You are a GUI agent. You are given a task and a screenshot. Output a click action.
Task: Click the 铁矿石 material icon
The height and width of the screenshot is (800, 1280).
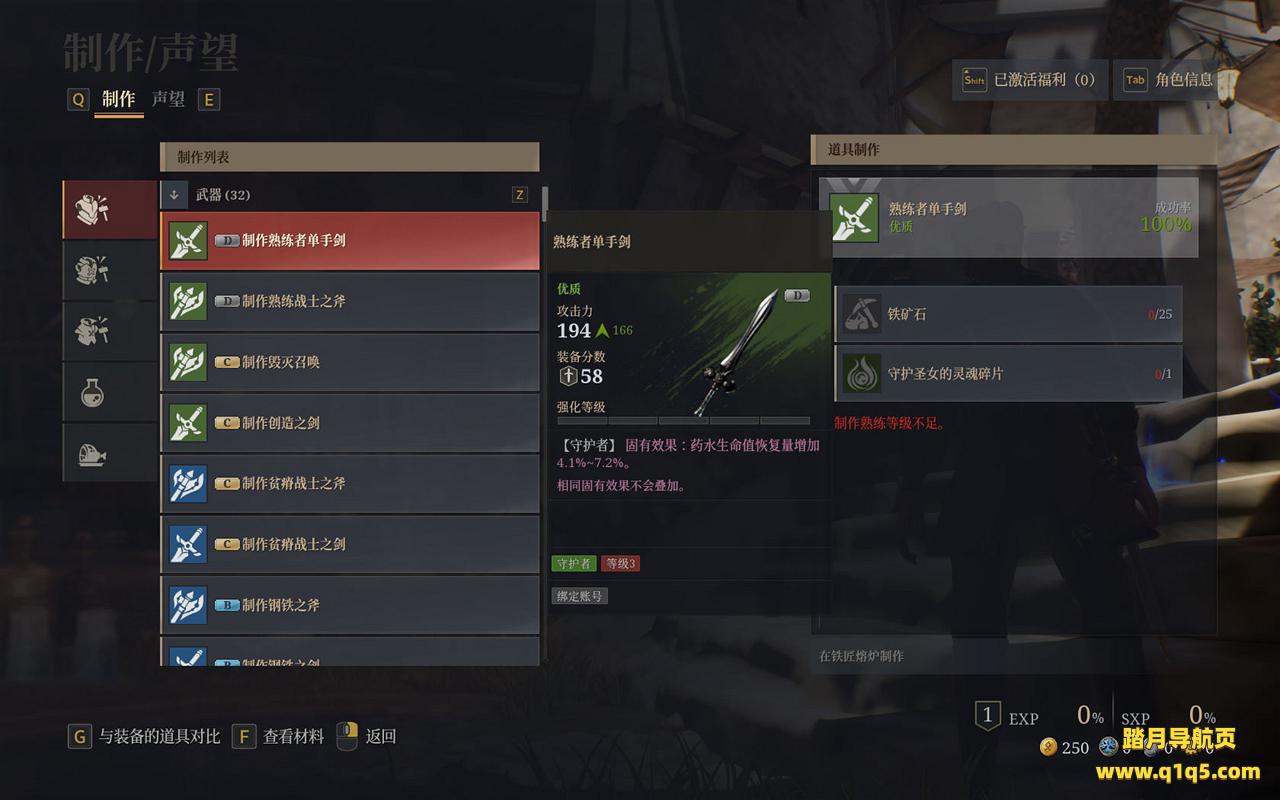pos(861,313)
